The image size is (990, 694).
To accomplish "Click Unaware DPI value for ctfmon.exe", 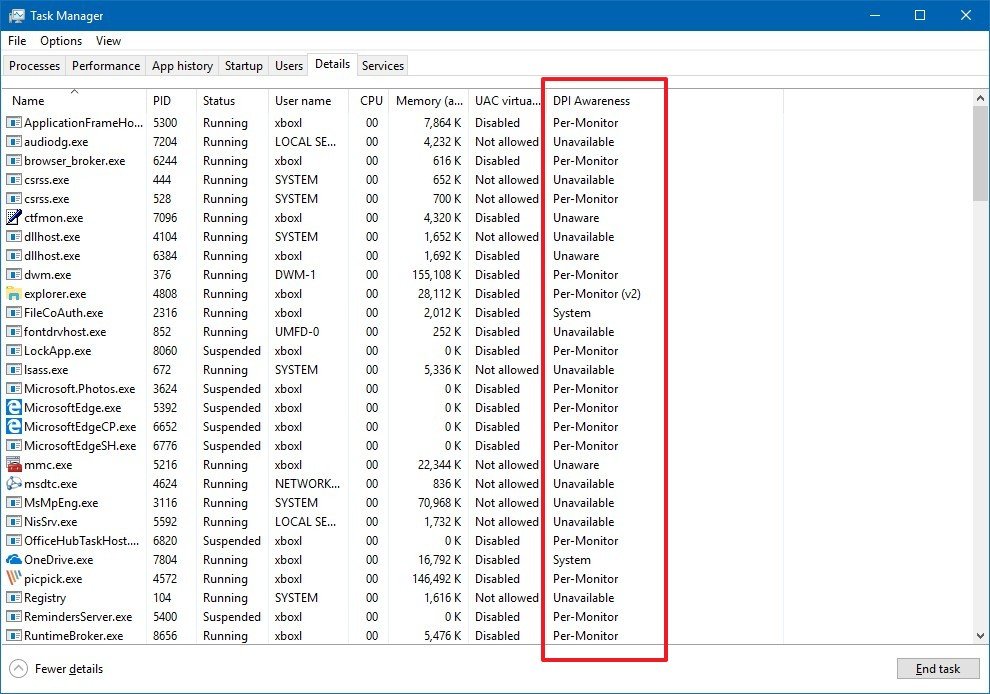I will click(x=576, y=217).
